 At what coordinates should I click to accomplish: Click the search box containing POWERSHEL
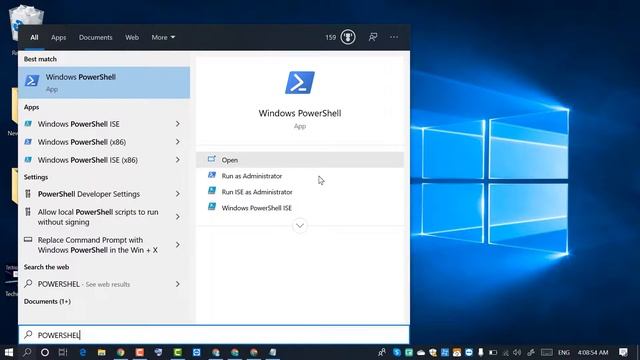pos(214,335)
